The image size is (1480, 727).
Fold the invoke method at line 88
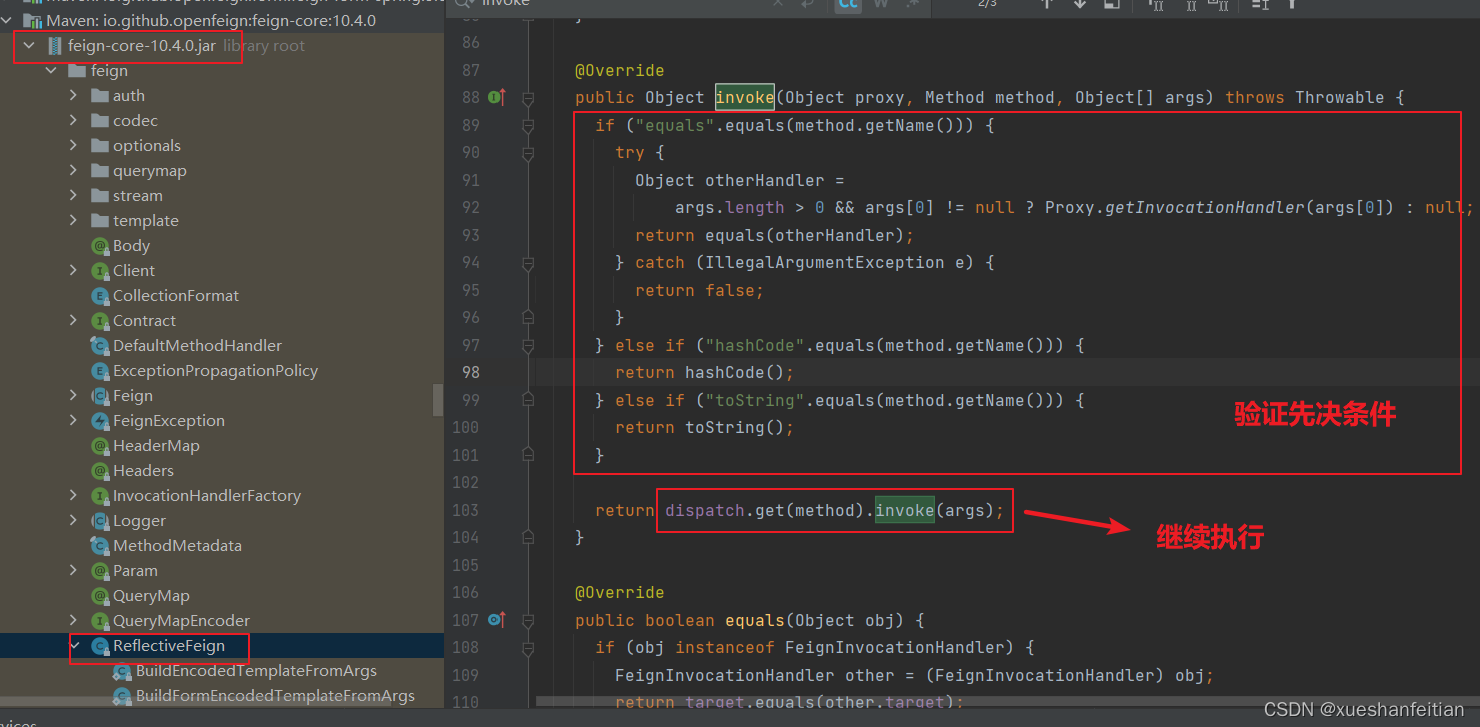click(528, 98)
